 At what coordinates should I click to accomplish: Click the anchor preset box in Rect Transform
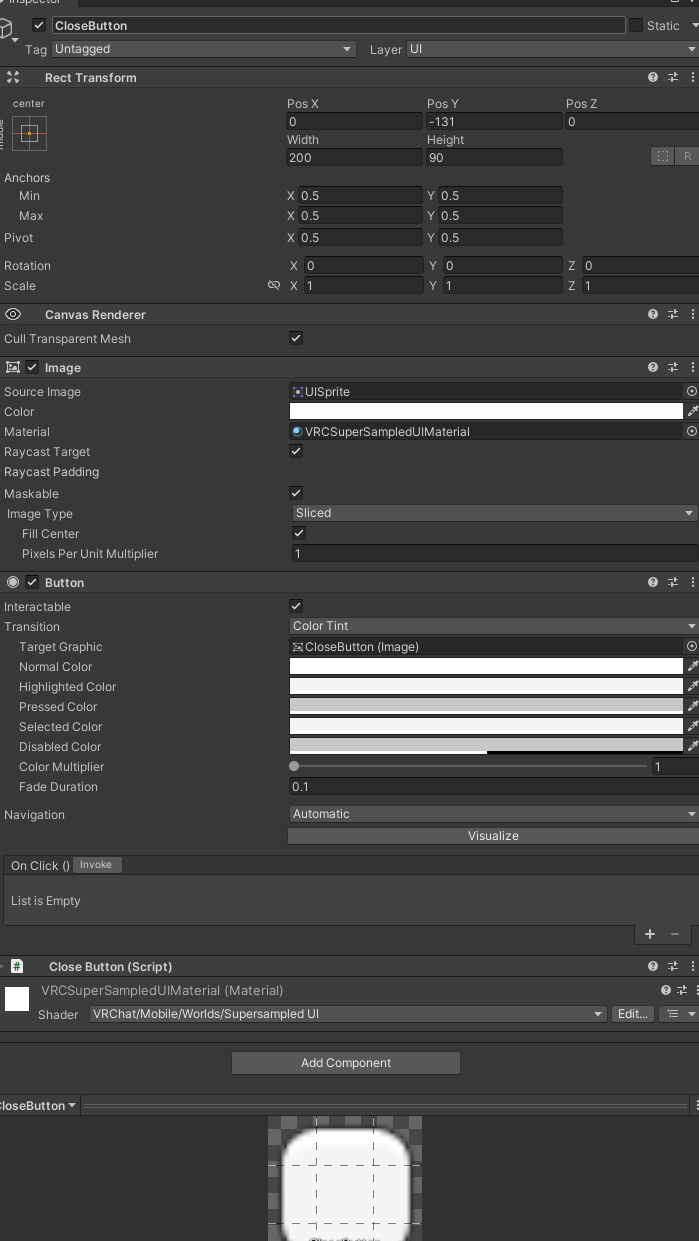(x=29, y=133)
